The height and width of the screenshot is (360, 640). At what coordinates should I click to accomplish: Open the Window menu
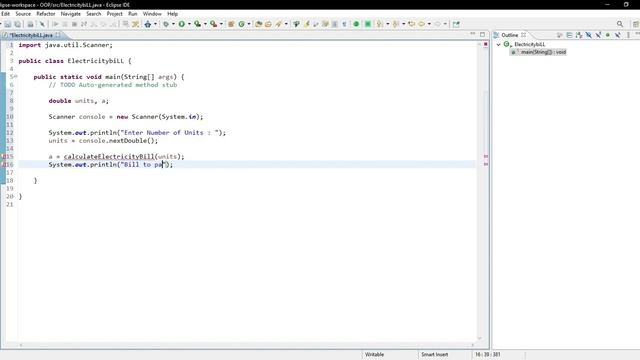pyautogui.click(x=152, y=14)
